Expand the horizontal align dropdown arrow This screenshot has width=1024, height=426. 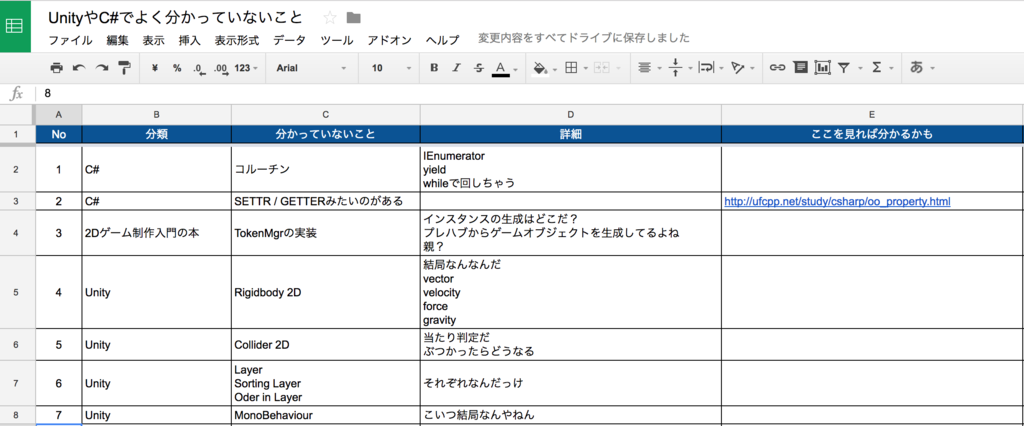[x=660, y=69]
